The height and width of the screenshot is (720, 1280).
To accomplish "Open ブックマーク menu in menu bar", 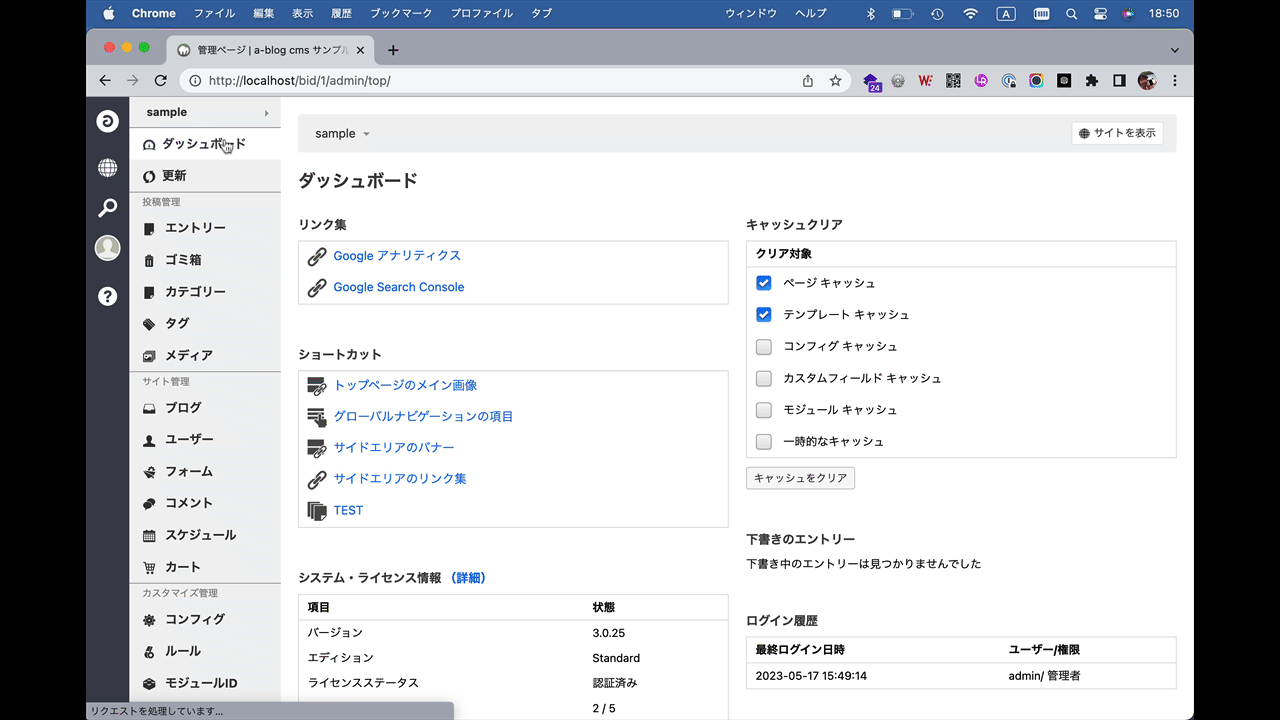I will tap(403, 14).
